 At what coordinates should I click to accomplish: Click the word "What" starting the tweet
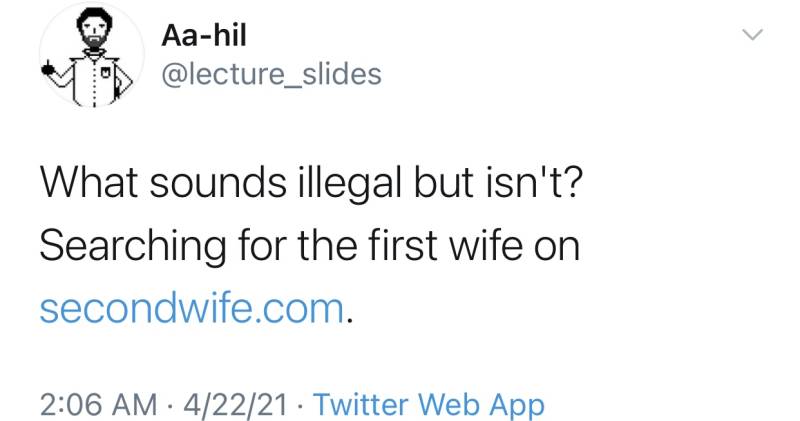click(84, 184)
